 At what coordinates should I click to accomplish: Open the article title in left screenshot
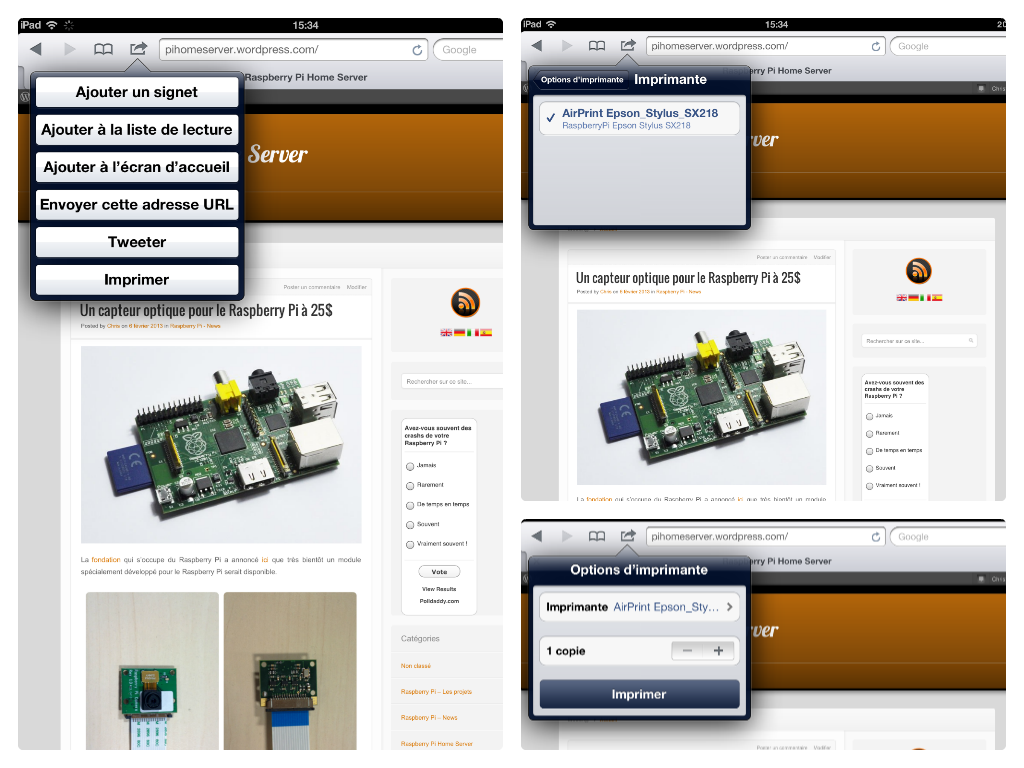coord(206,310)
